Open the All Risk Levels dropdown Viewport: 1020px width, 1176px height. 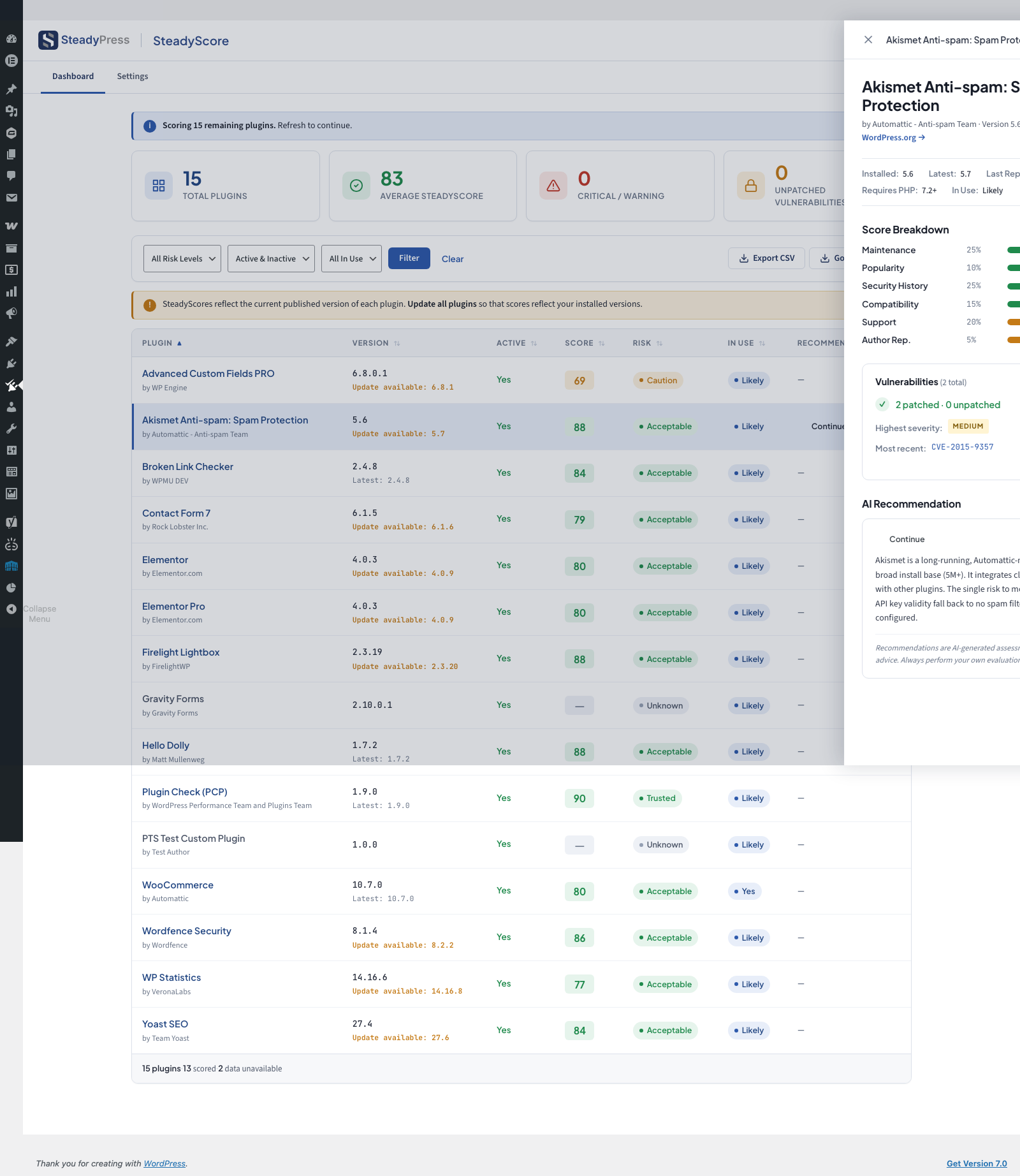182,258
